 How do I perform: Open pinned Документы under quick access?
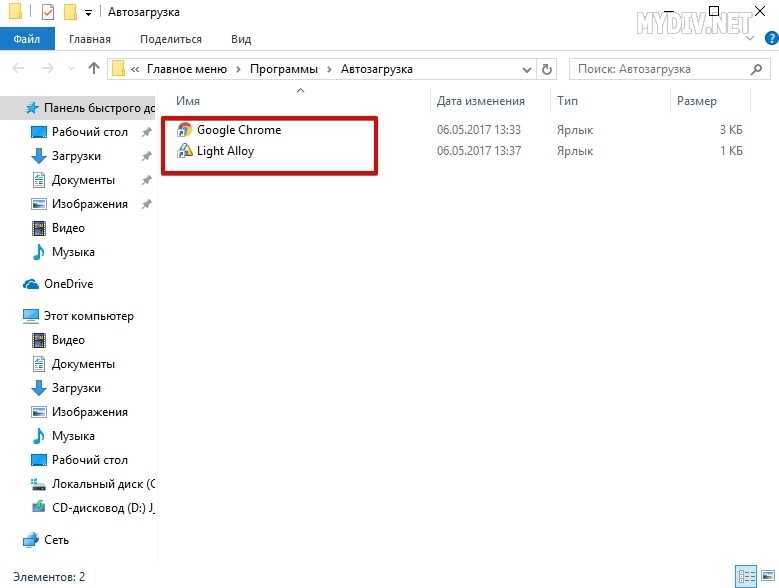click(x=83, y=180)
